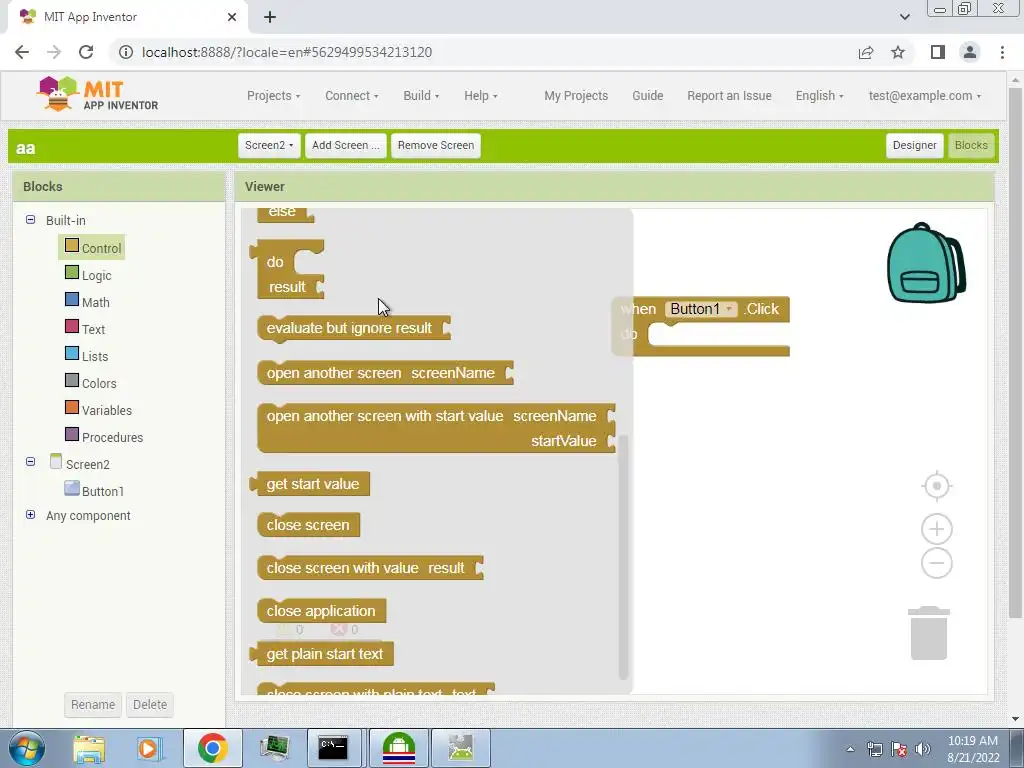Open the Chrome profile avatar icon
Screen dimensions: 1024x768
pyautogui.click(x=970, y=52)
